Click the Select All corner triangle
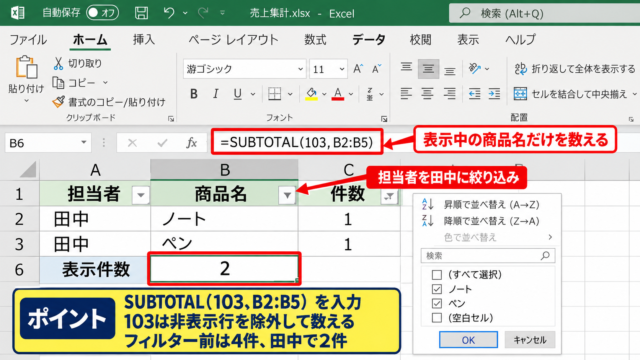The image size is (640, 360). coord(28,170)
